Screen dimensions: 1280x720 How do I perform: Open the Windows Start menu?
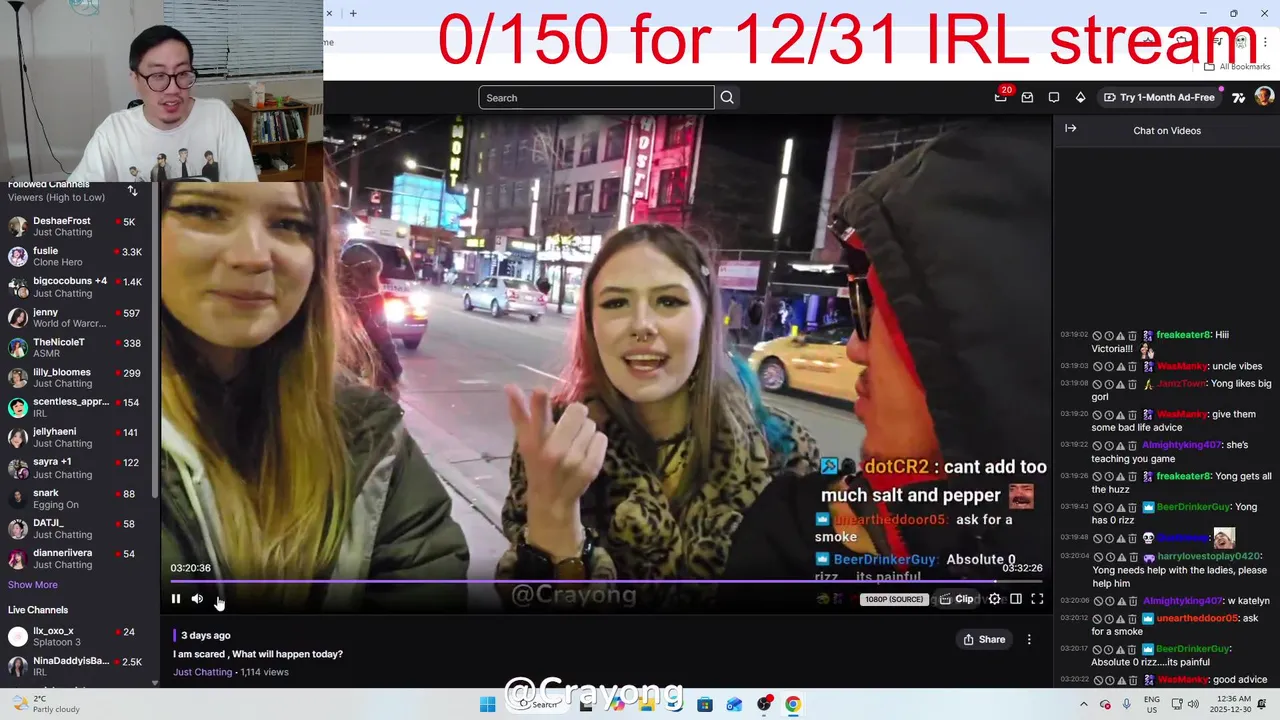(487, 704)
